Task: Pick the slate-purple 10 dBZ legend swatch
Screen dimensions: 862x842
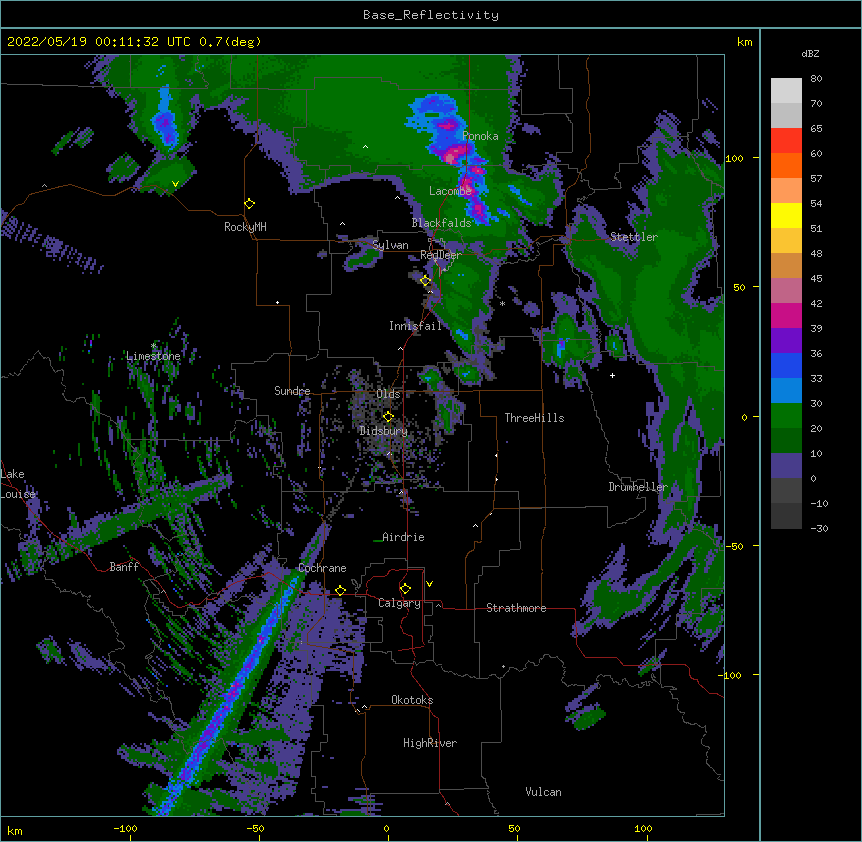Action: (x=786, y=466)
